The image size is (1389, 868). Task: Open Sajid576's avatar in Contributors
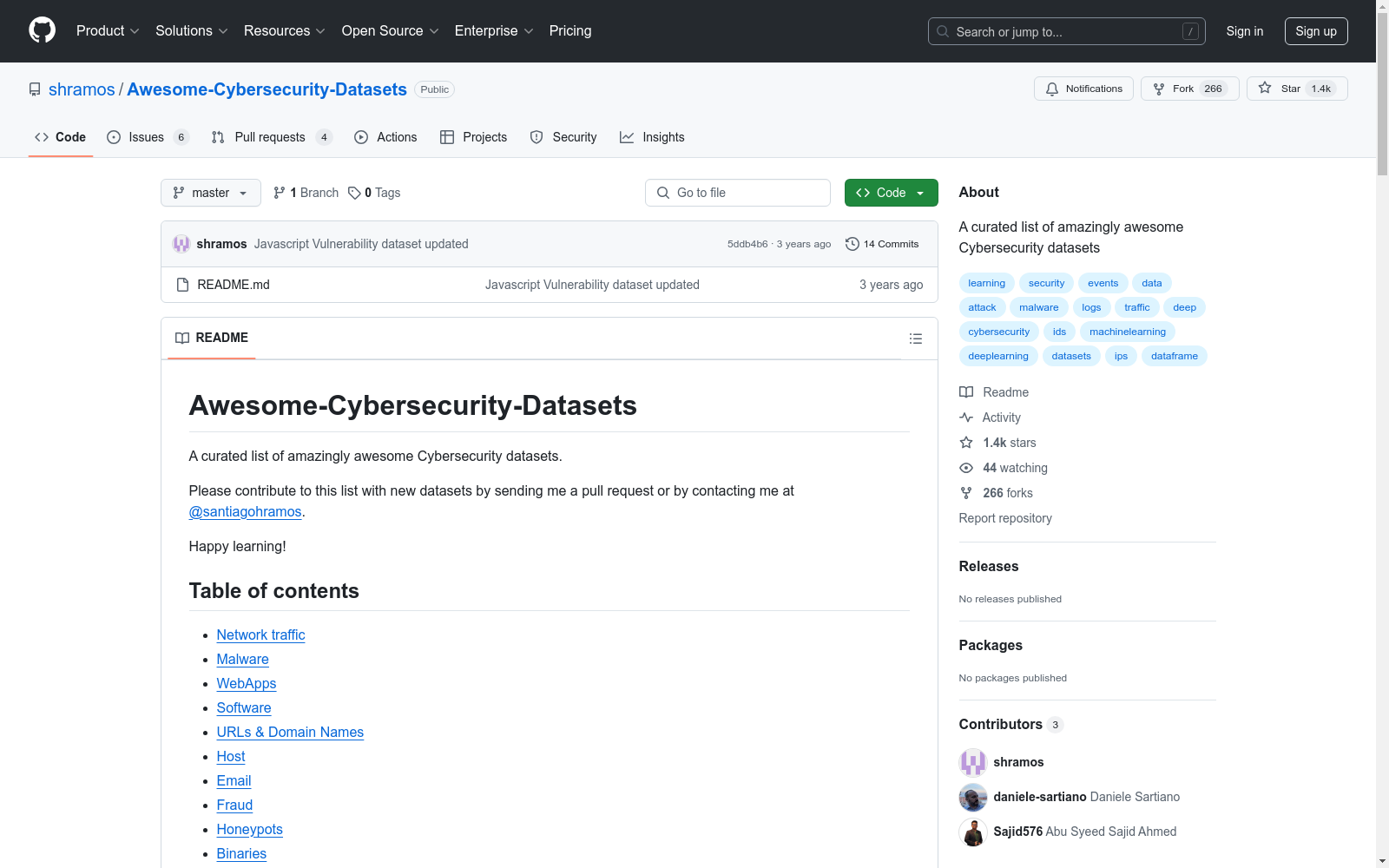[x=973, y=832]
